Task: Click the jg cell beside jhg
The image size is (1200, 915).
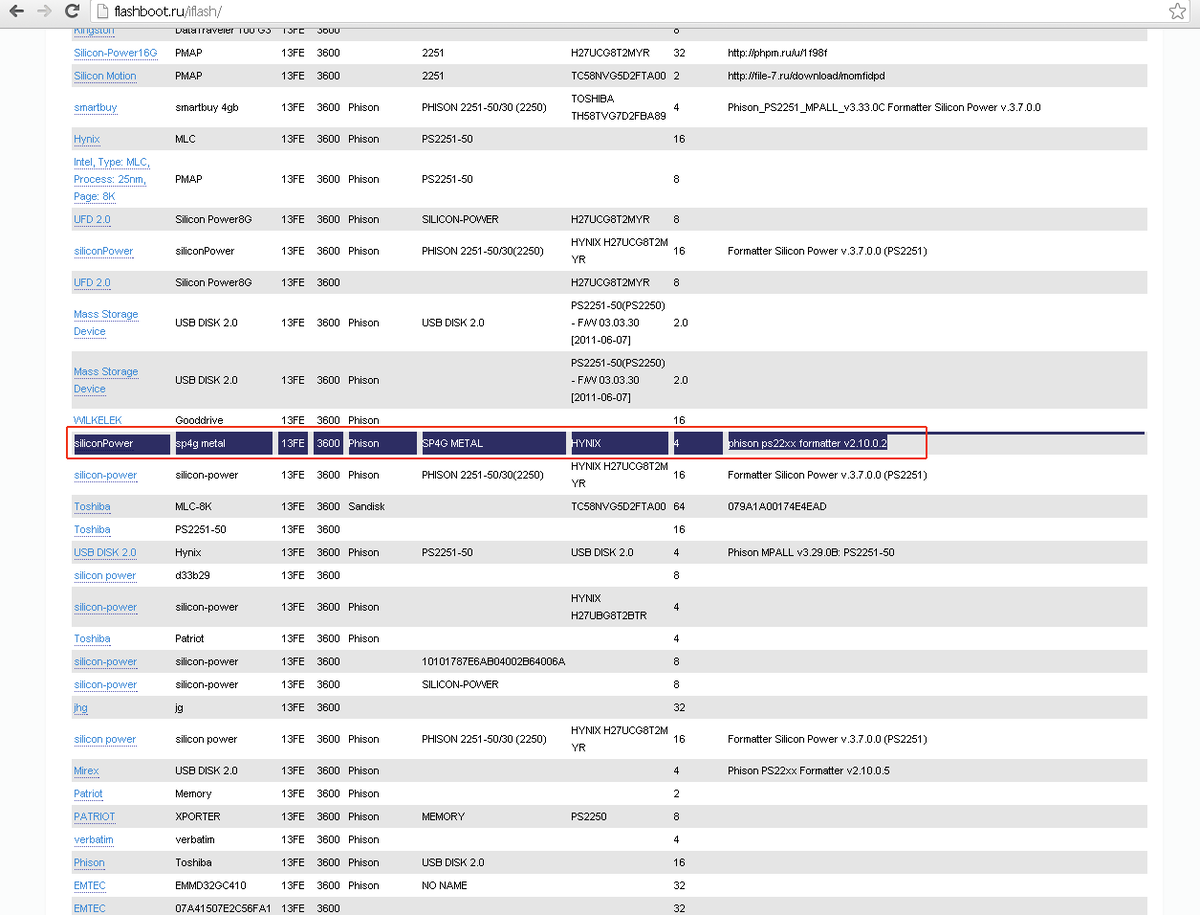Action: tap(179, 707)
